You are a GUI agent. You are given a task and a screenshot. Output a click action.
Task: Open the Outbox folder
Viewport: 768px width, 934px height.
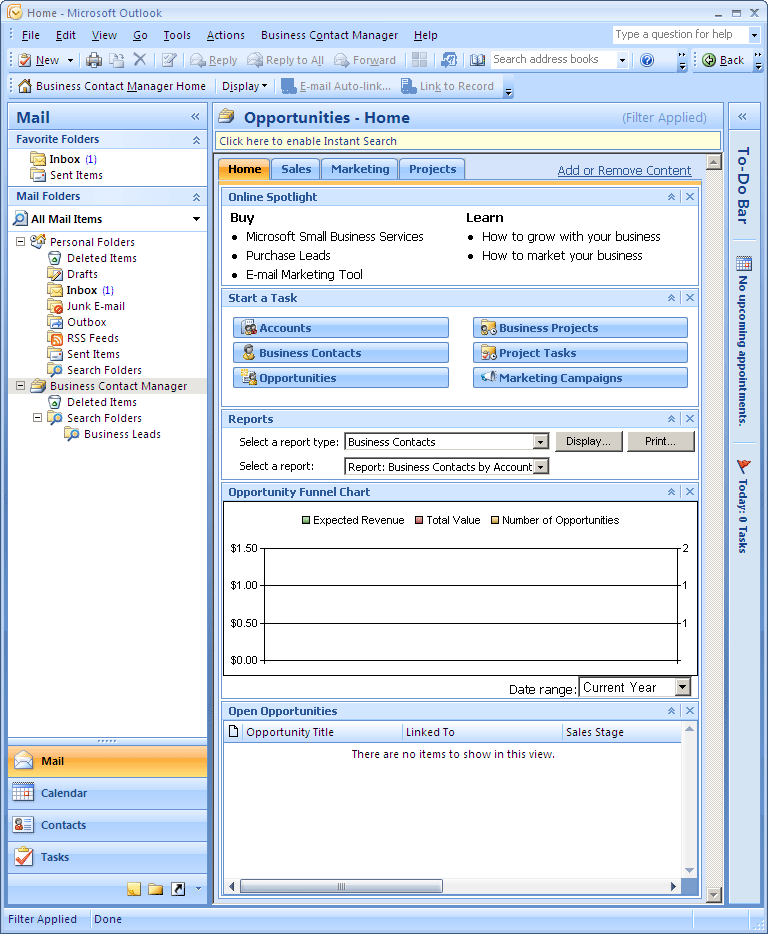(x=86, y=322)
